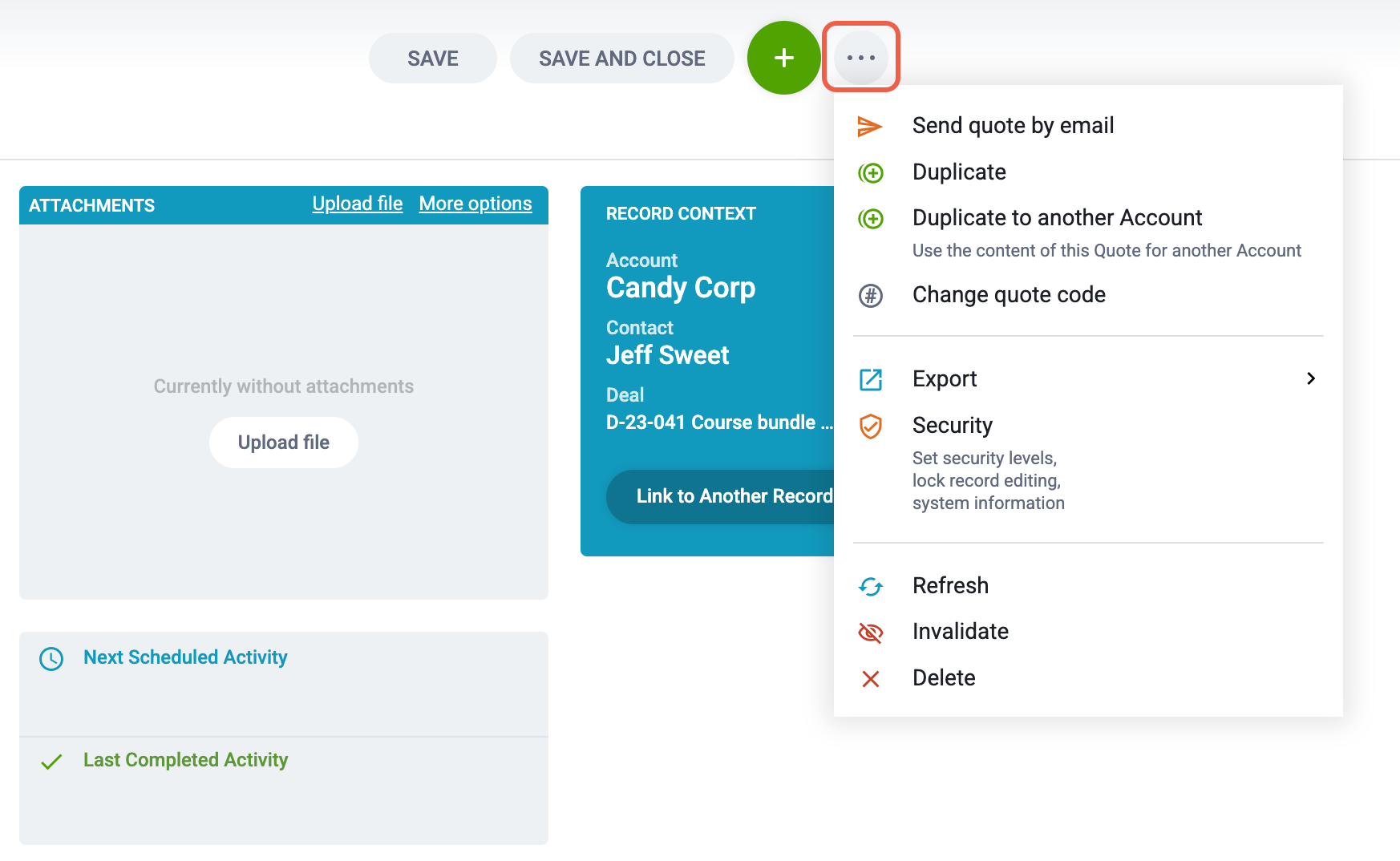Click the green plus add button
This screenshot has height=861, width=1400.
coord(783,58)
